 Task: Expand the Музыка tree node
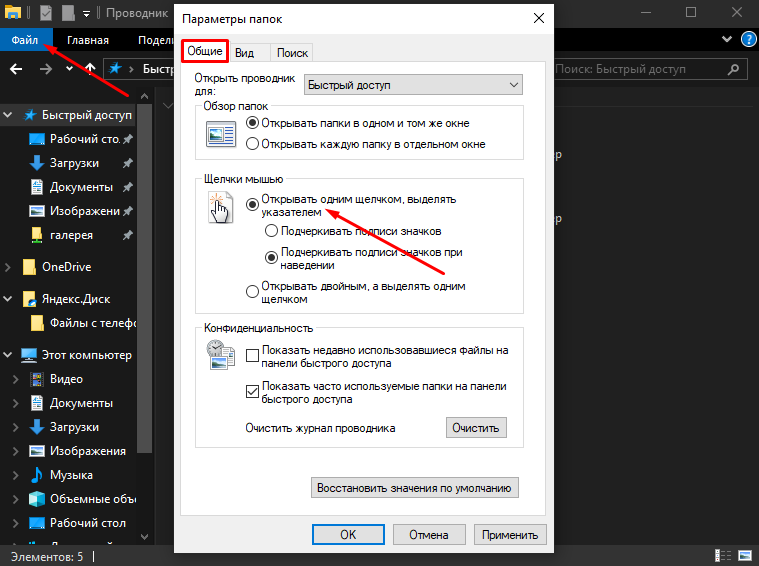[x=15, y=475]
